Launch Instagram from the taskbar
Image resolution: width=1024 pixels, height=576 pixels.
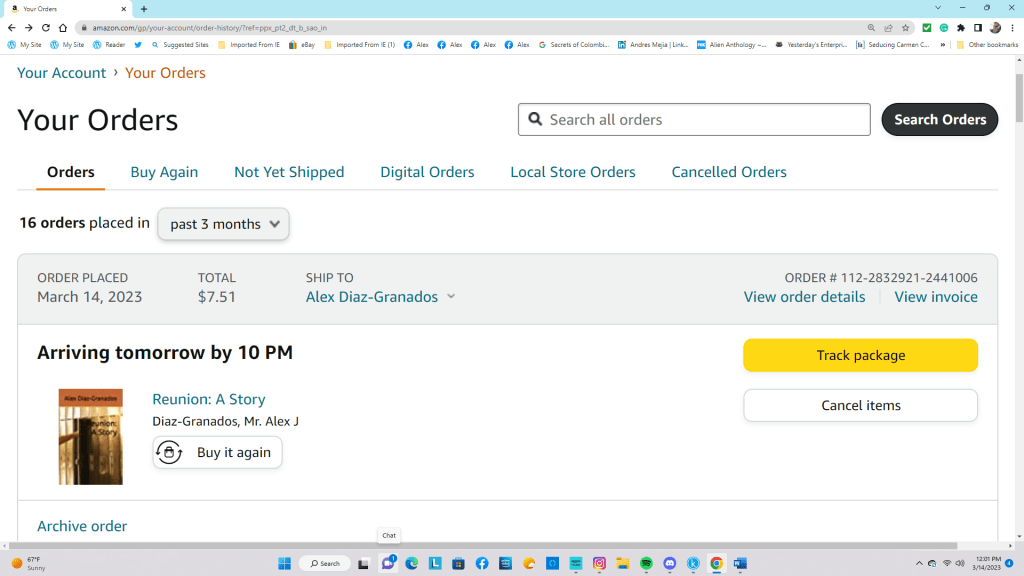tap(599, 563)
